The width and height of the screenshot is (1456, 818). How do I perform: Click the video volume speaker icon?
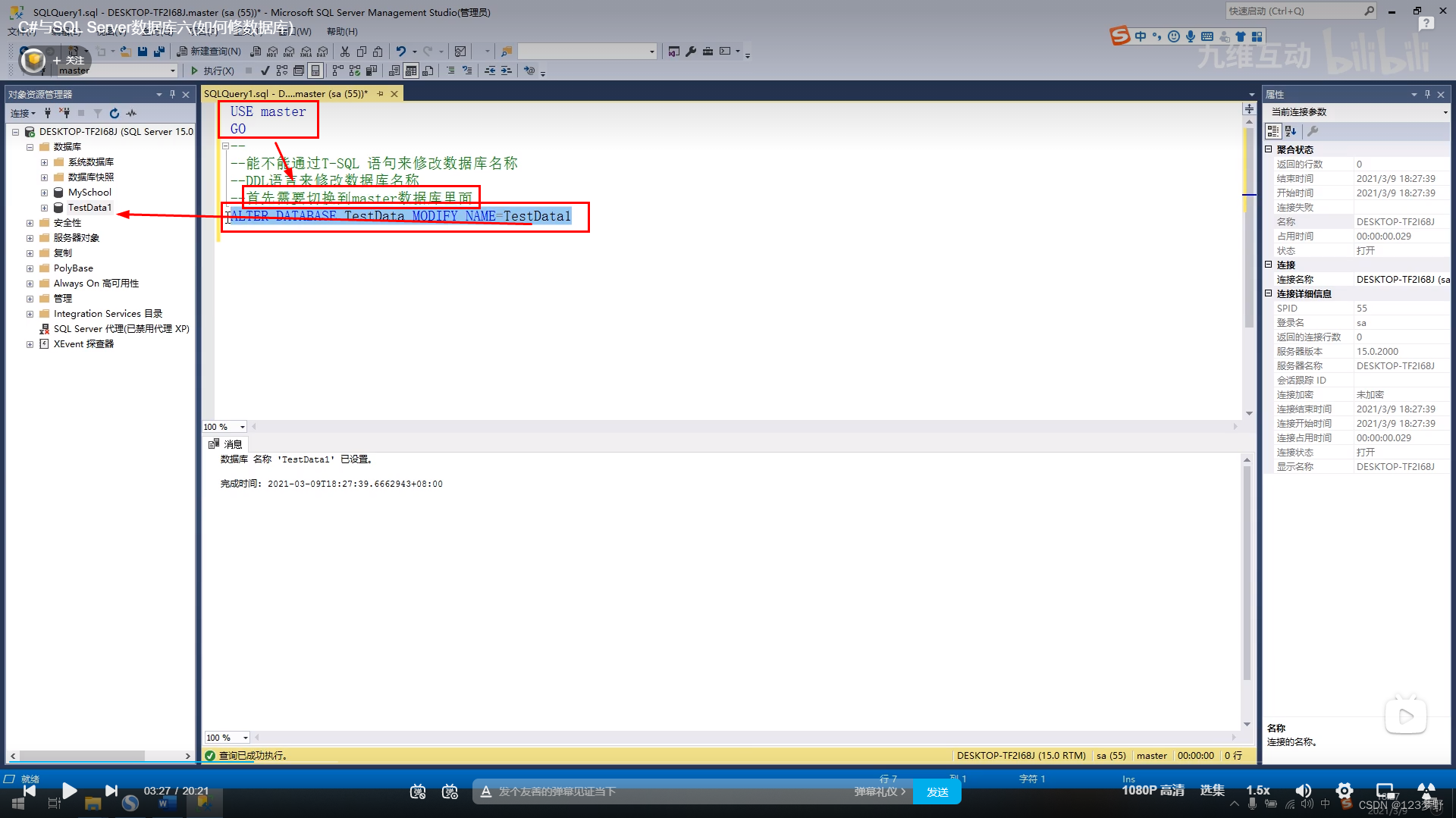point(1304,791)
